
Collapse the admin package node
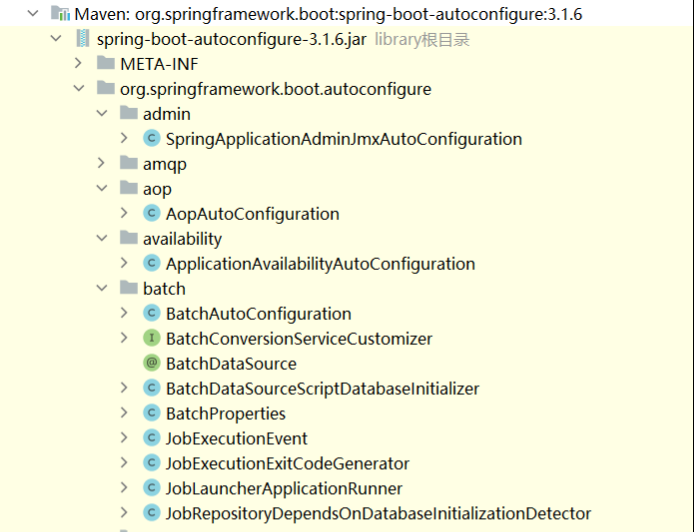[x=101, y=114]
